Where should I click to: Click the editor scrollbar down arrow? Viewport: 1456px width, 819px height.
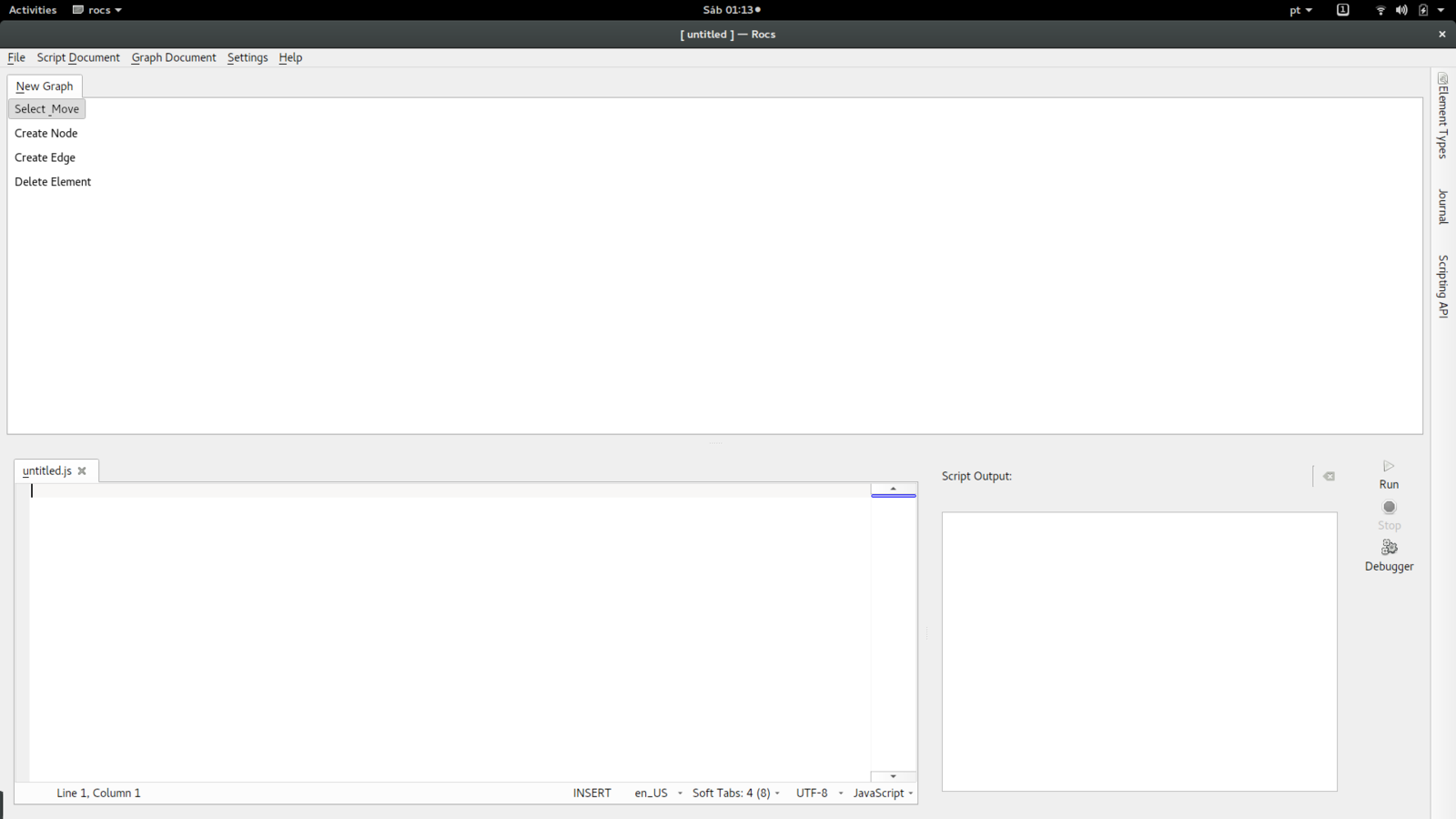coord(893,776)
